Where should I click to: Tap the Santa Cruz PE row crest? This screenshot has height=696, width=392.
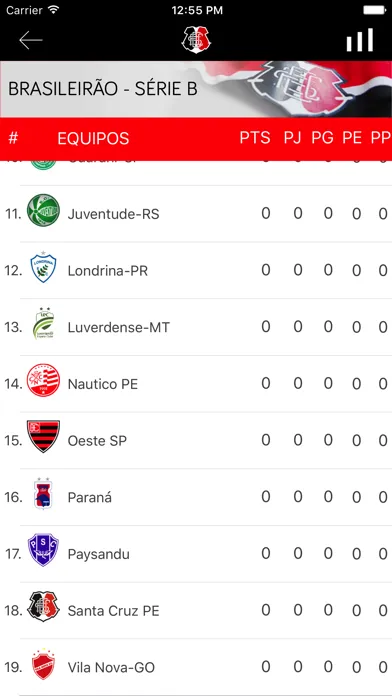coord(43,606)
